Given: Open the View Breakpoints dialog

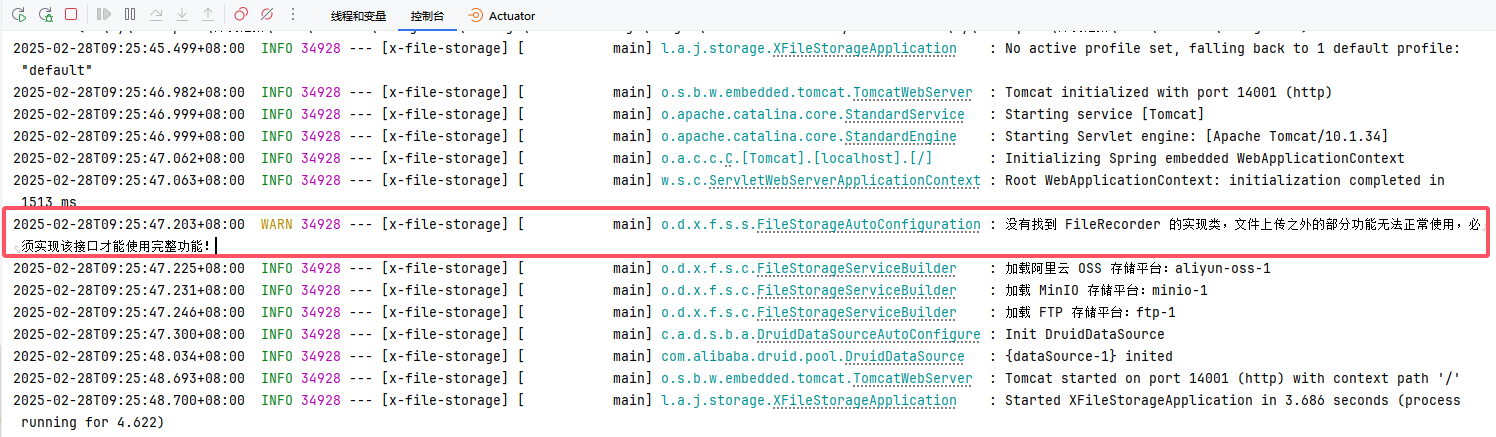Looking at the screenshot, I should pos(240,15).
